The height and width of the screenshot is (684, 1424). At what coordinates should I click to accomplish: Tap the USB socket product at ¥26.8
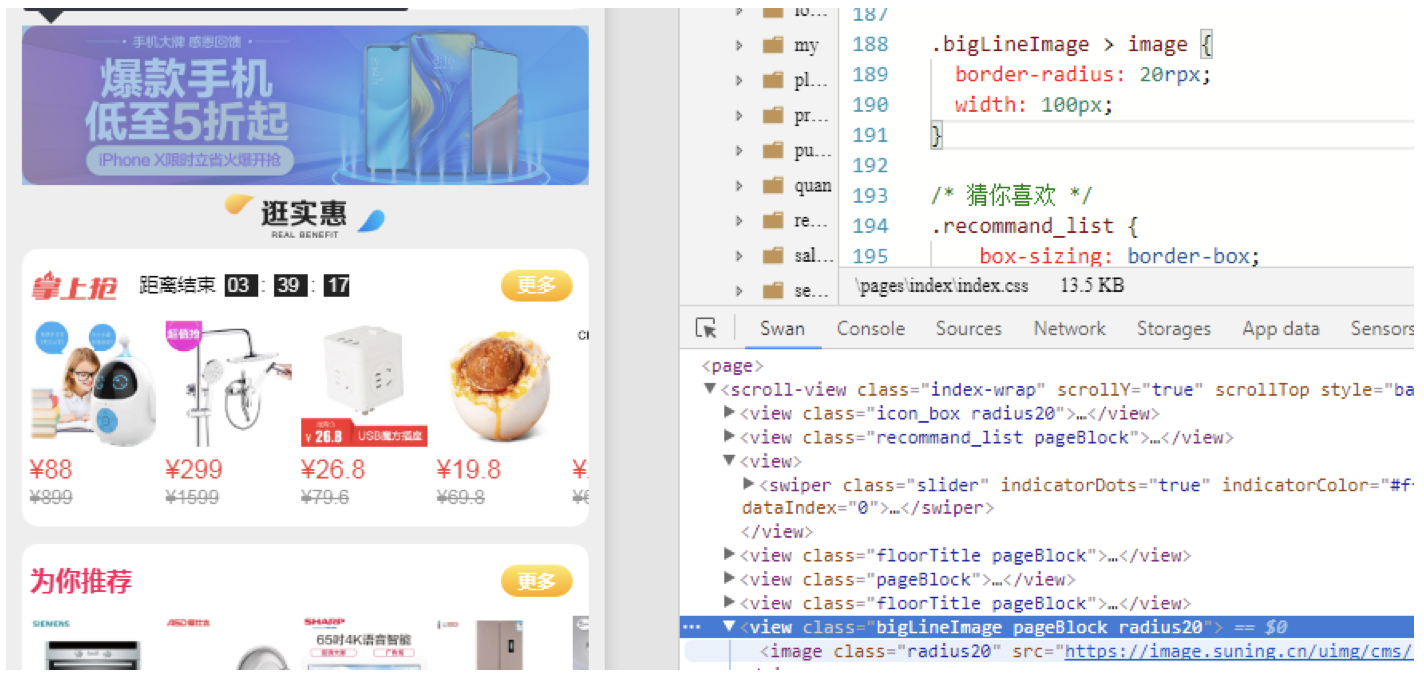coord(364,385)
